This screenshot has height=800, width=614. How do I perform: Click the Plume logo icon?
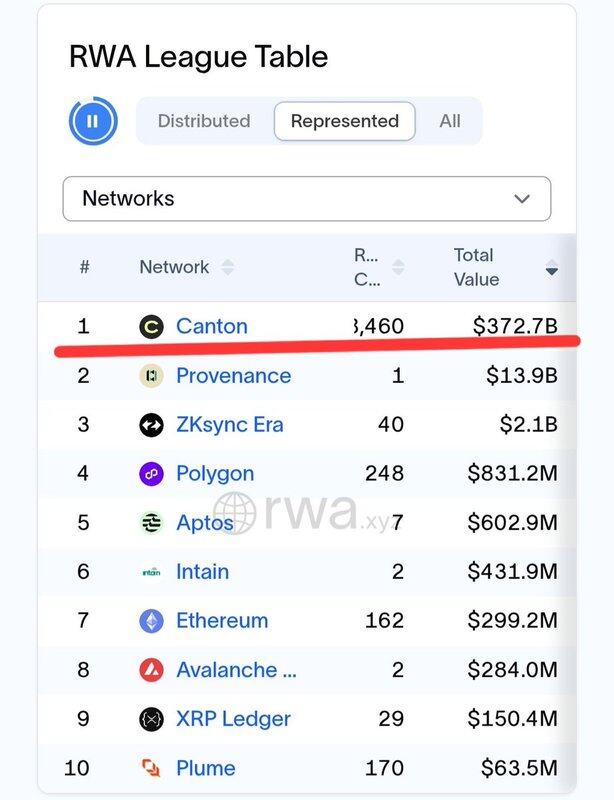pos(151,768)
